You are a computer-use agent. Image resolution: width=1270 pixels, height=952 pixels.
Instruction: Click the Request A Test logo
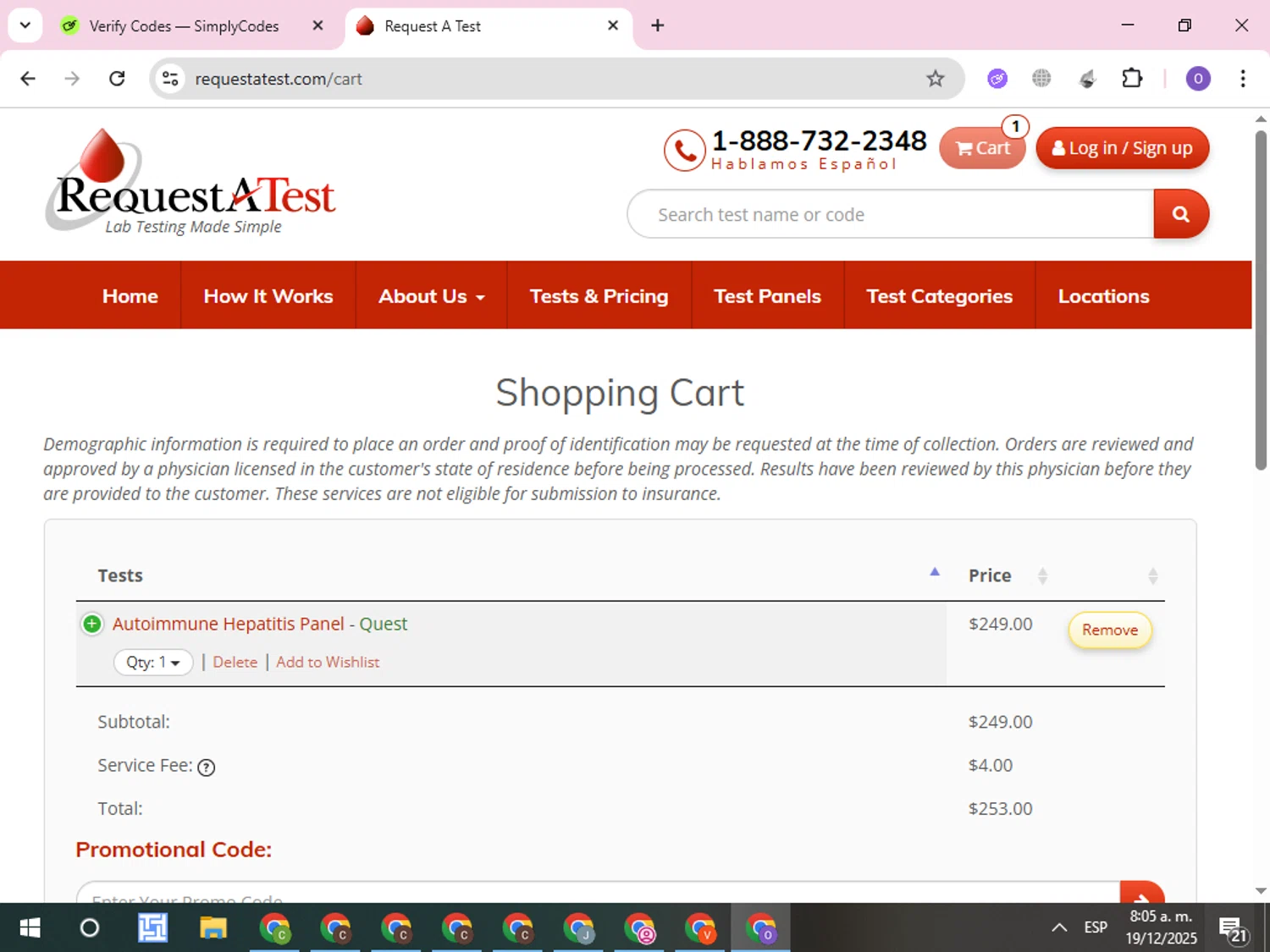191,182
